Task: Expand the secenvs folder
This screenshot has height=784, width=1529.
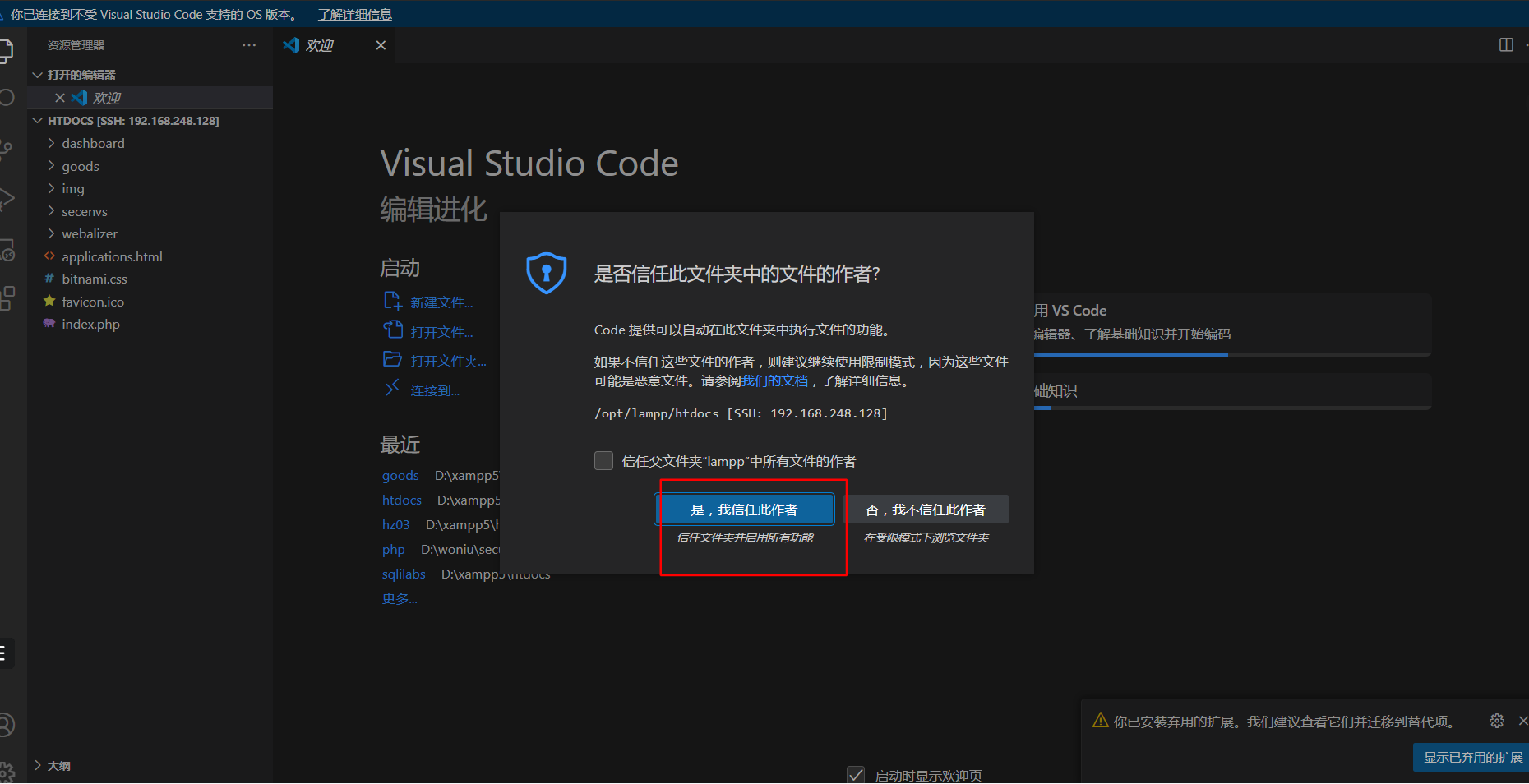Action: tap(51, 211)
